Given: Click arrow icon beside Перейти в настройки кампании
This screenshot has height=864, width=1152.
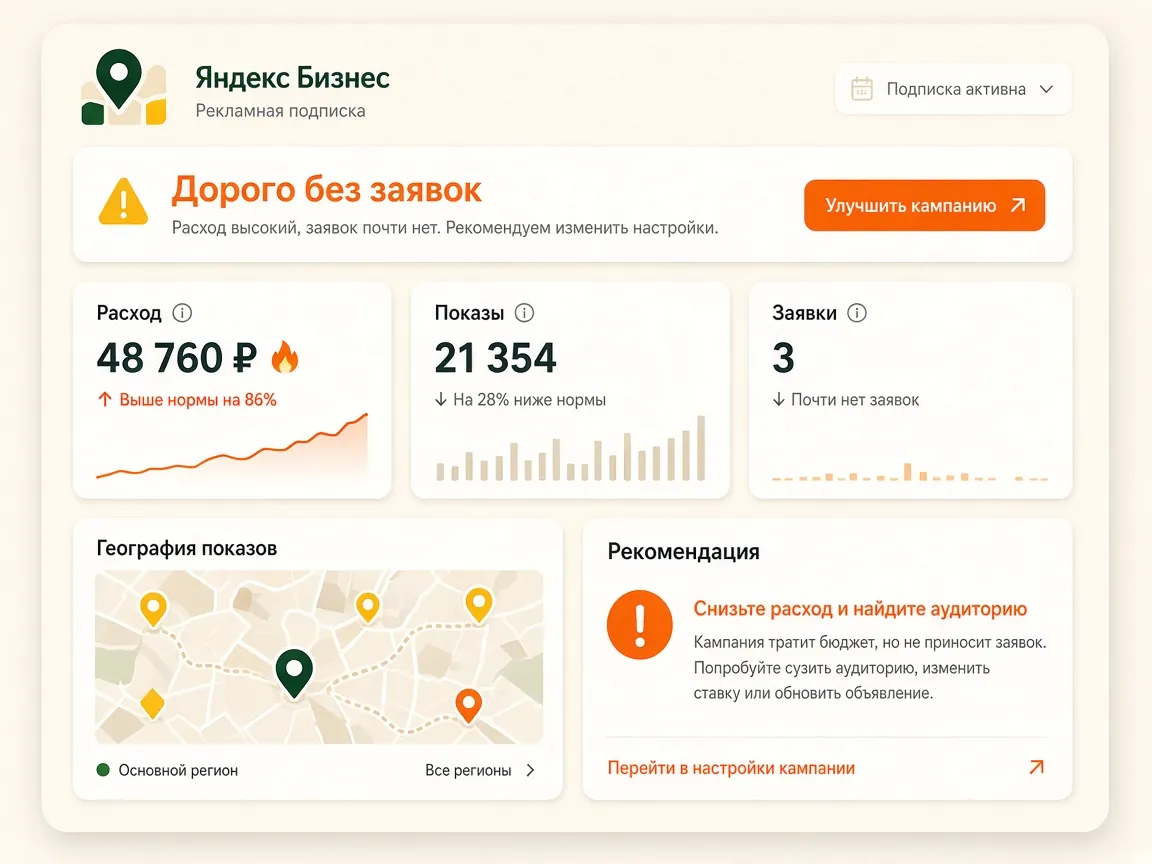Looking at the screenshot, I should tap(1037, 767).
